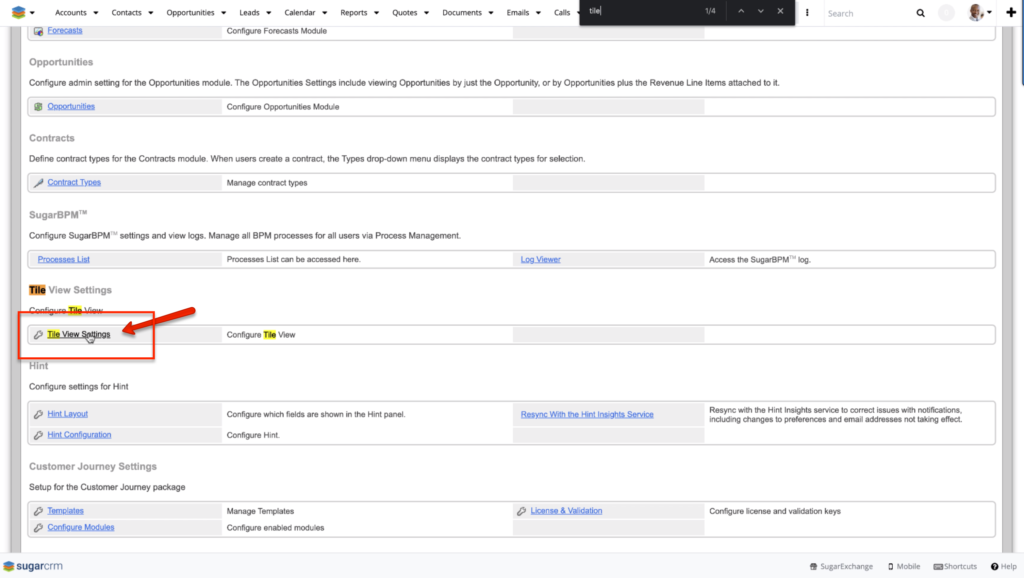Expand the Calendar module dropdown arrow
This screenshot has height=578, width=1024.
point(325,13)
